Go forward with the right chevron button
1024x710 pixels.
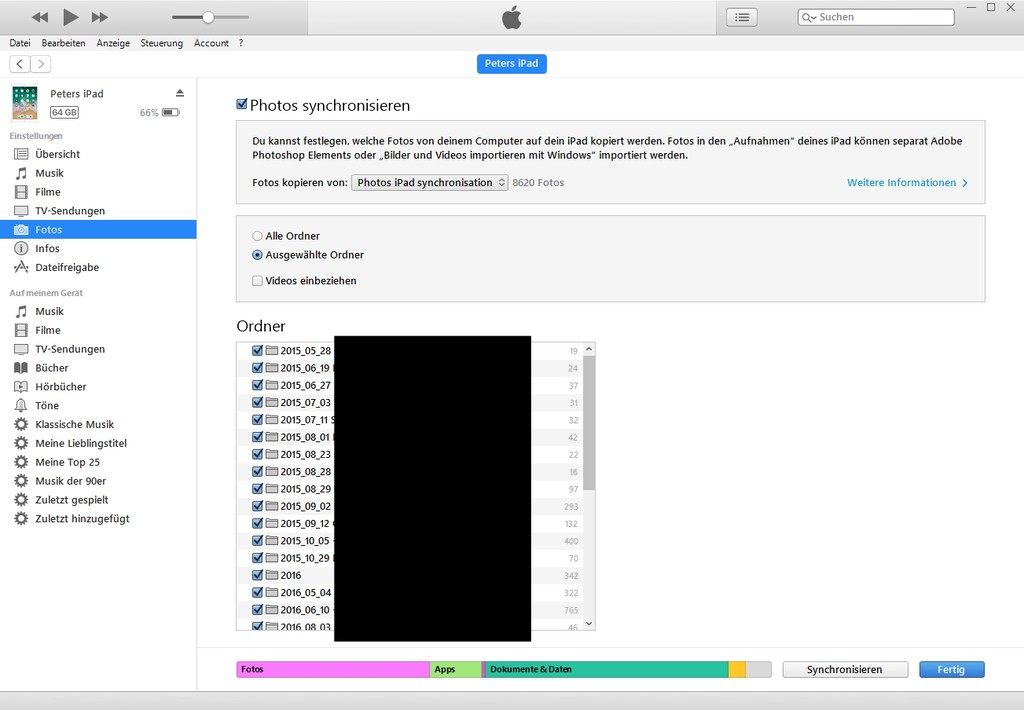pyautogui.click(x=40, y=64)
